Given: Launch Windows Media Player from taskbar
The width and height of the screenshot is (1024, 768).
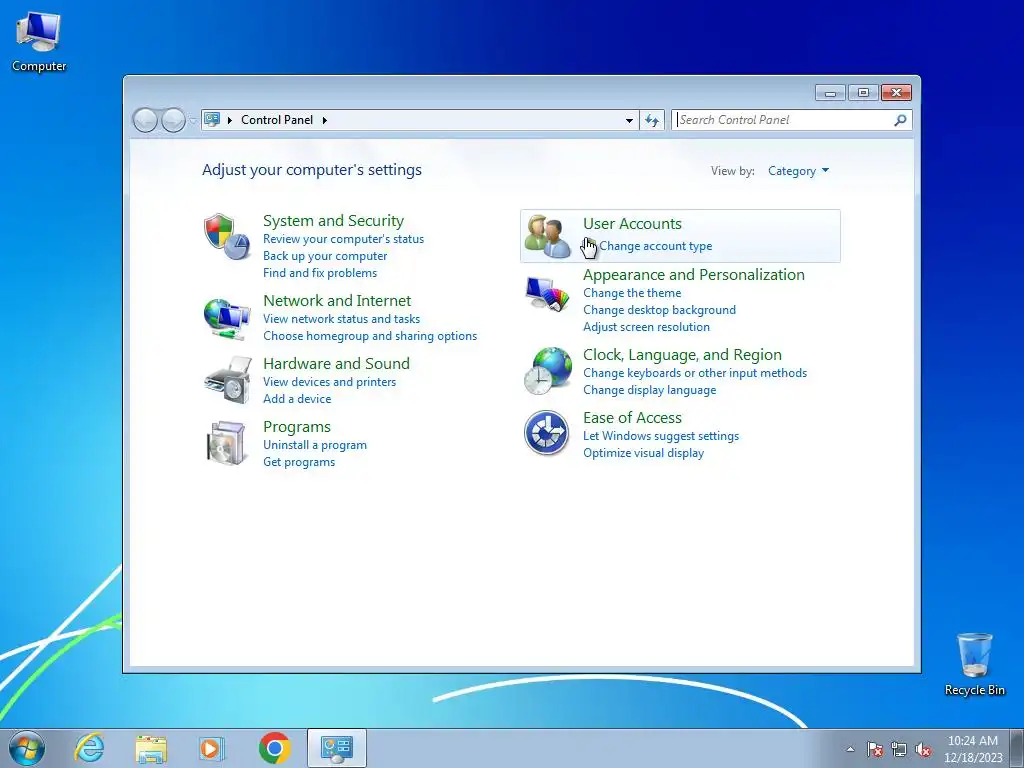Looking at the screenshot, I should [x=211, y=748].
